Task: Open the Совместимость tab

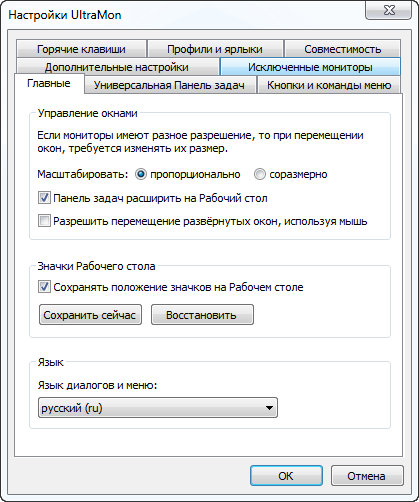Action: coord(342,49)
